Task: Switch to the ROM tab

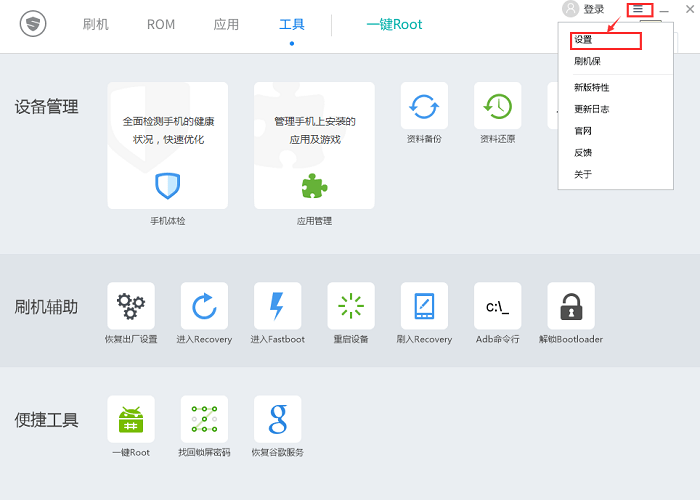Action: (161, 24)
